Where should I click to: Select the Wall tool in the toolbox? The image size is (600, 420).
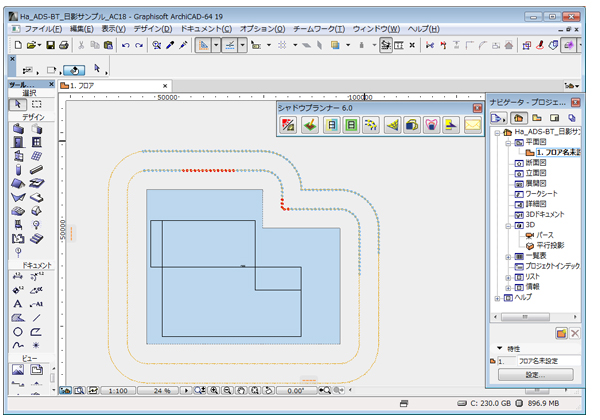tap(18, 129)
